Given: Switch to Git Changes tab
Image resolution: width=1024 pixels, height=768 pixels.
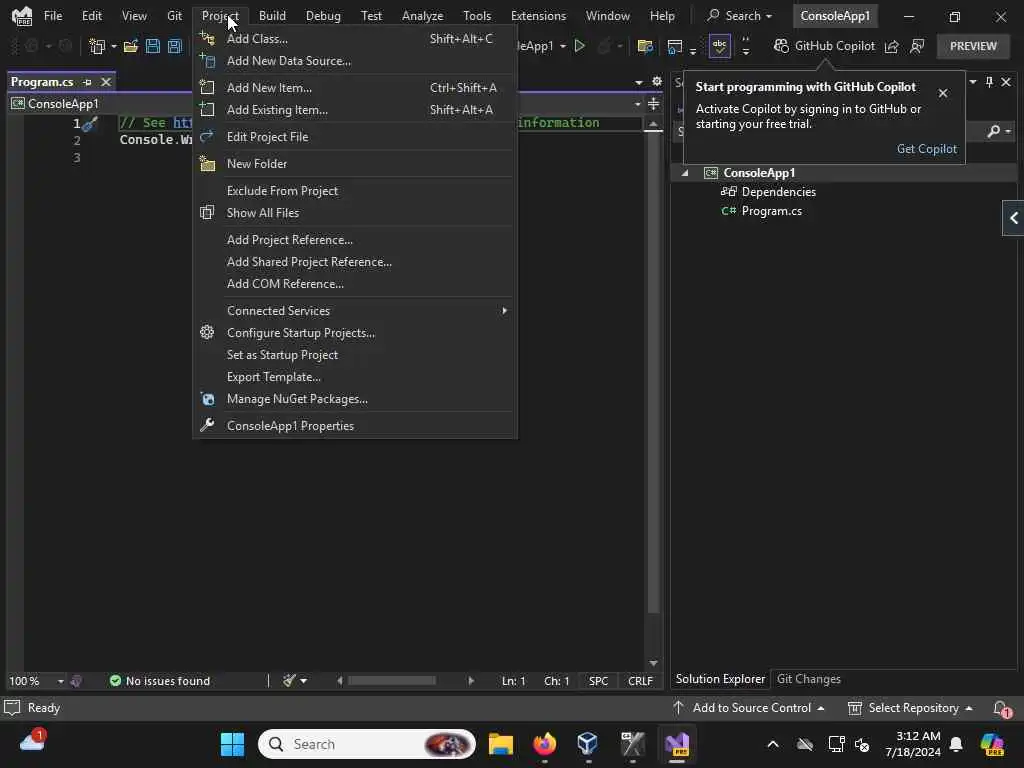Looking at the screenshot, I should point(808,679).
